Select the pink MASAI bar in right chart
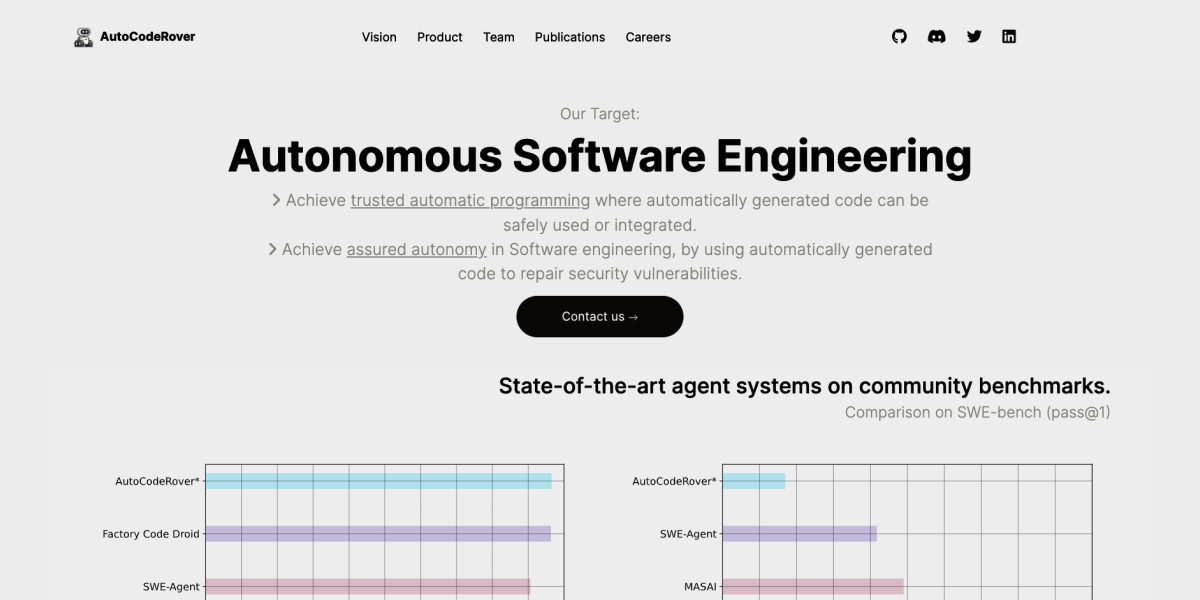Viewport: 1200px width, 600px height. point(812,586)
